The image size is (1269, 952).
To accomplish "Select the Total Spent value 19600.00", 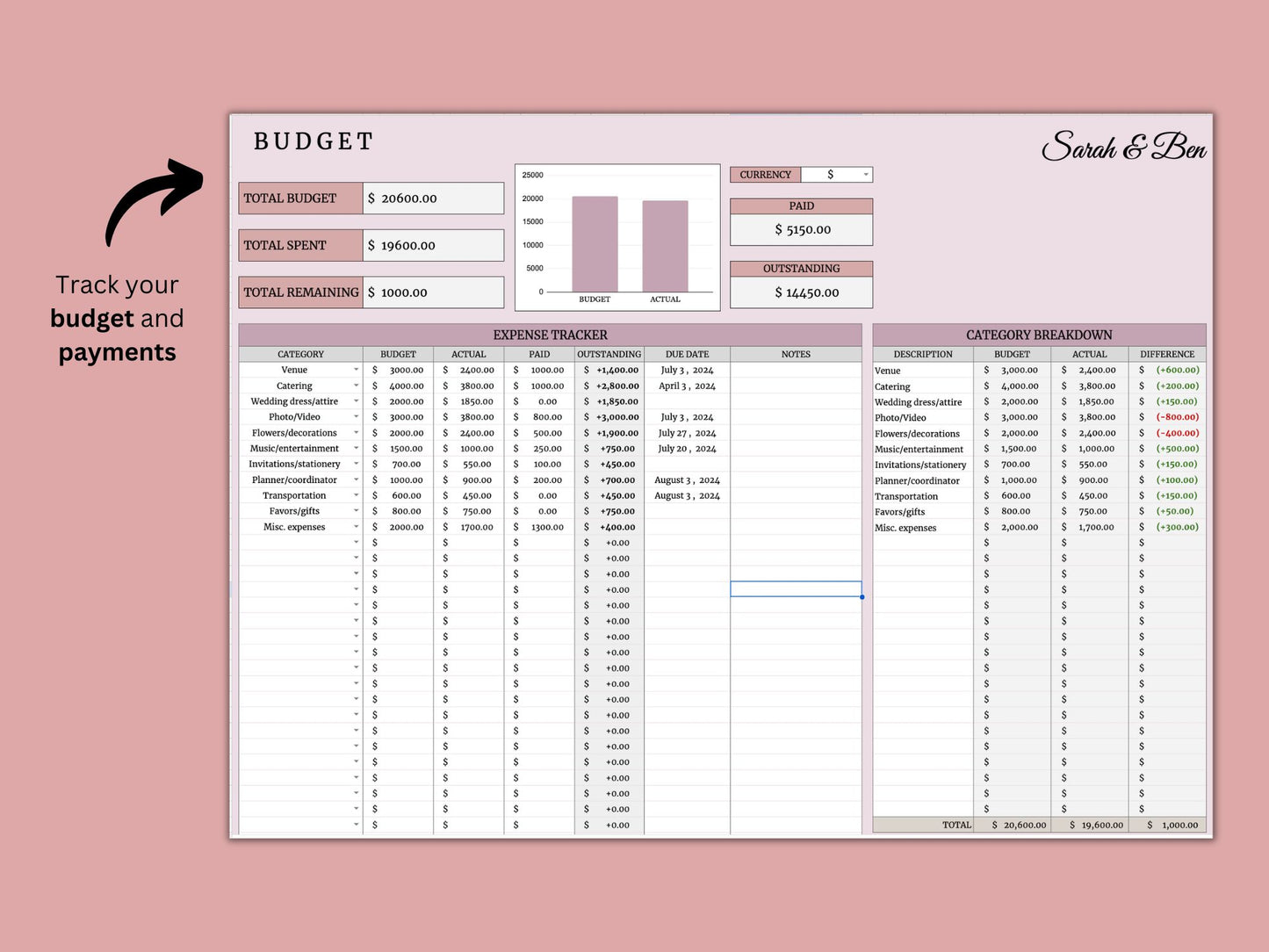I will (x=433, y=246).
